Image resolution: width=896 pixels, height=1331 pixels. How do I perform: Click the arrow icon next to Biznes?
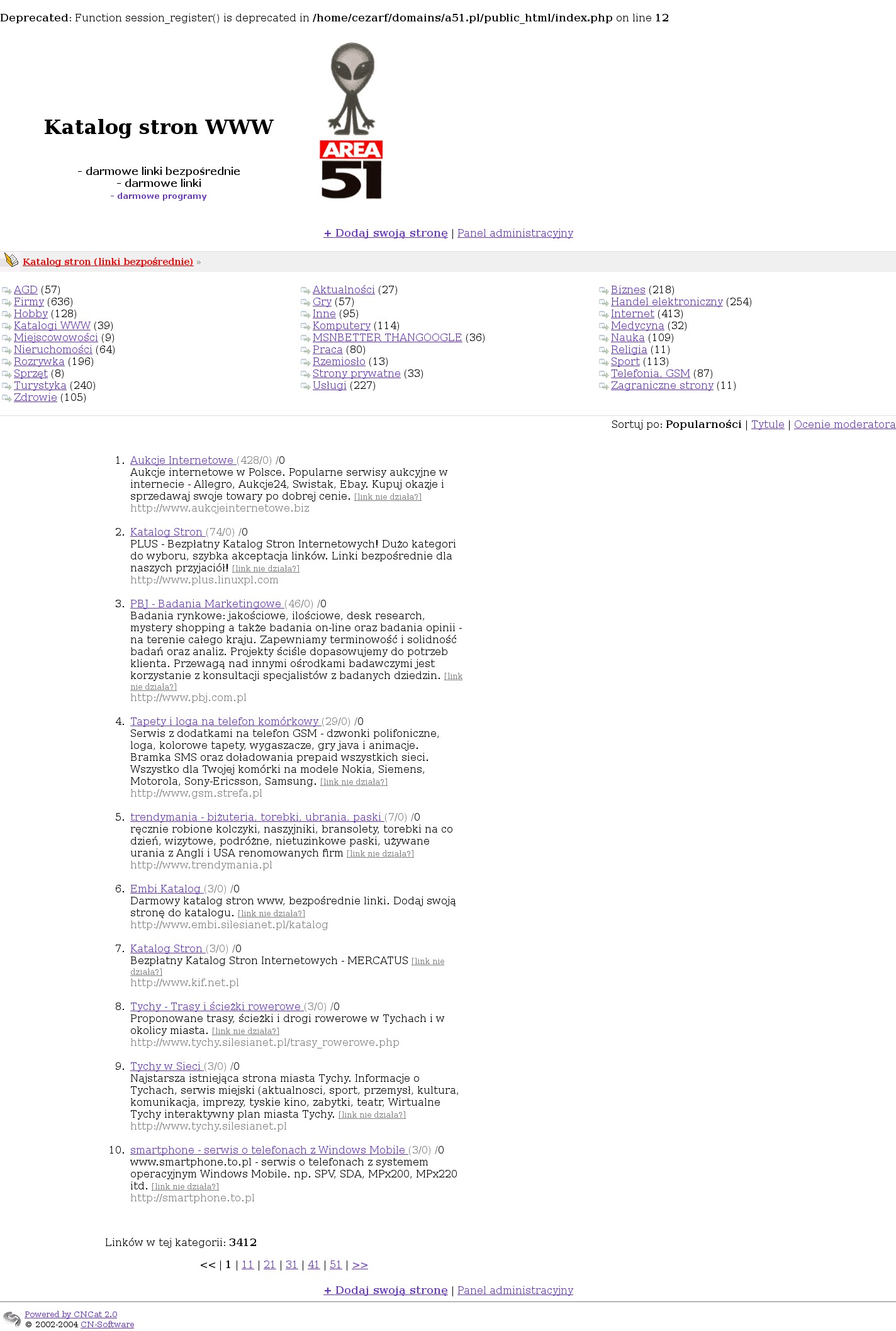point(603,291)
